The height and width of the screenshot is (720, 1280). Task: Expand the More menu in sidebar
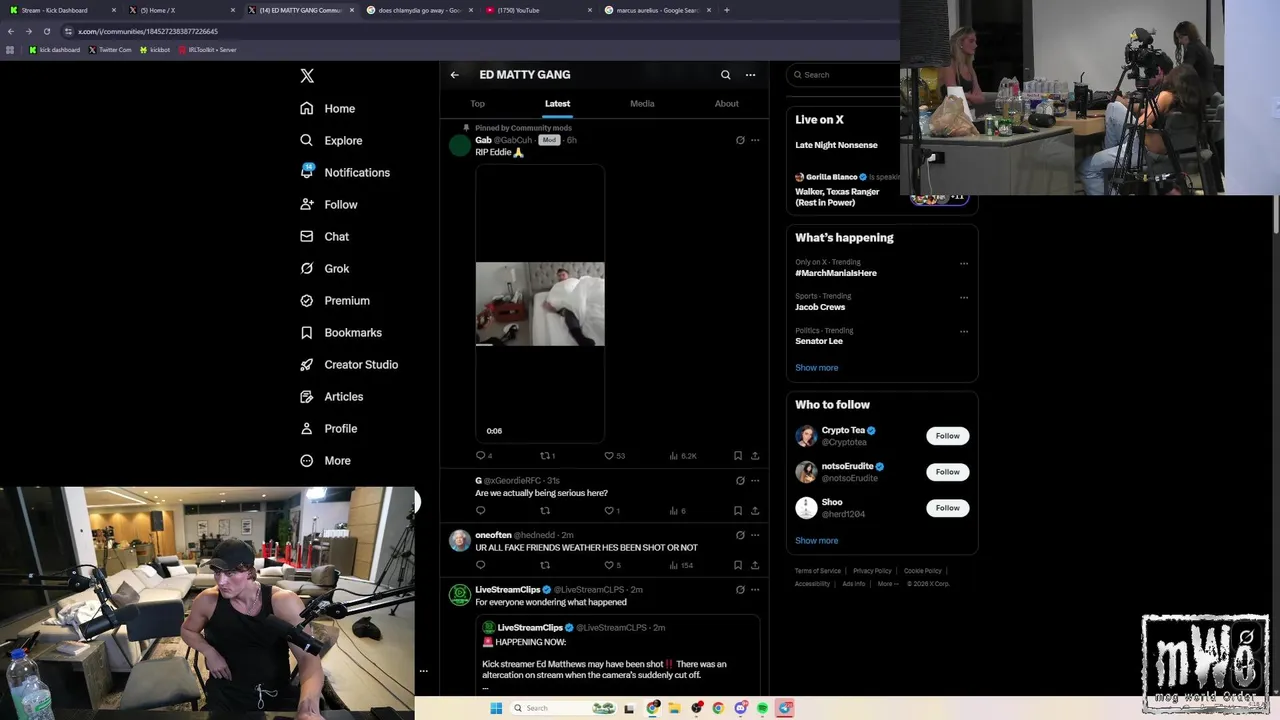tap(326, 460)
